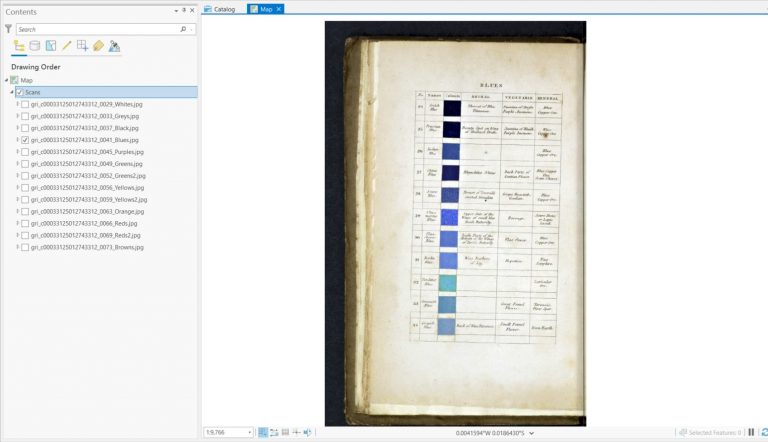Viewport: 768px width, 442px height.
Task: Click the Drawing Order heading
Action: [x=36, y=67]
